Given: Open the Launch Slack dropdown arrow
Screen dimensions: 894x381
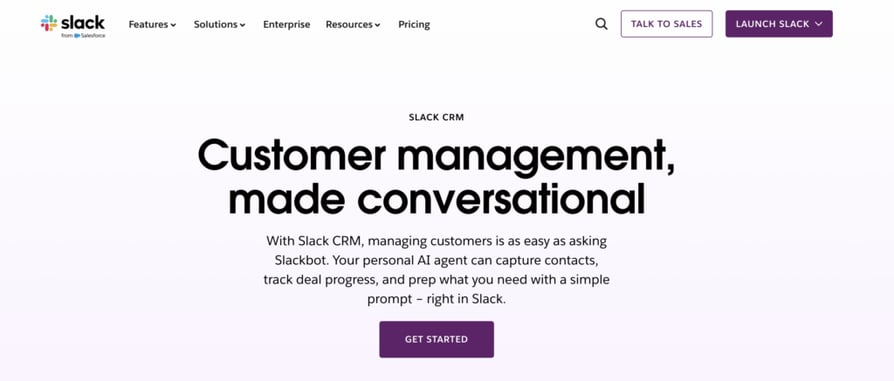Looking at the screenshot, I should [x=819, y=24].
